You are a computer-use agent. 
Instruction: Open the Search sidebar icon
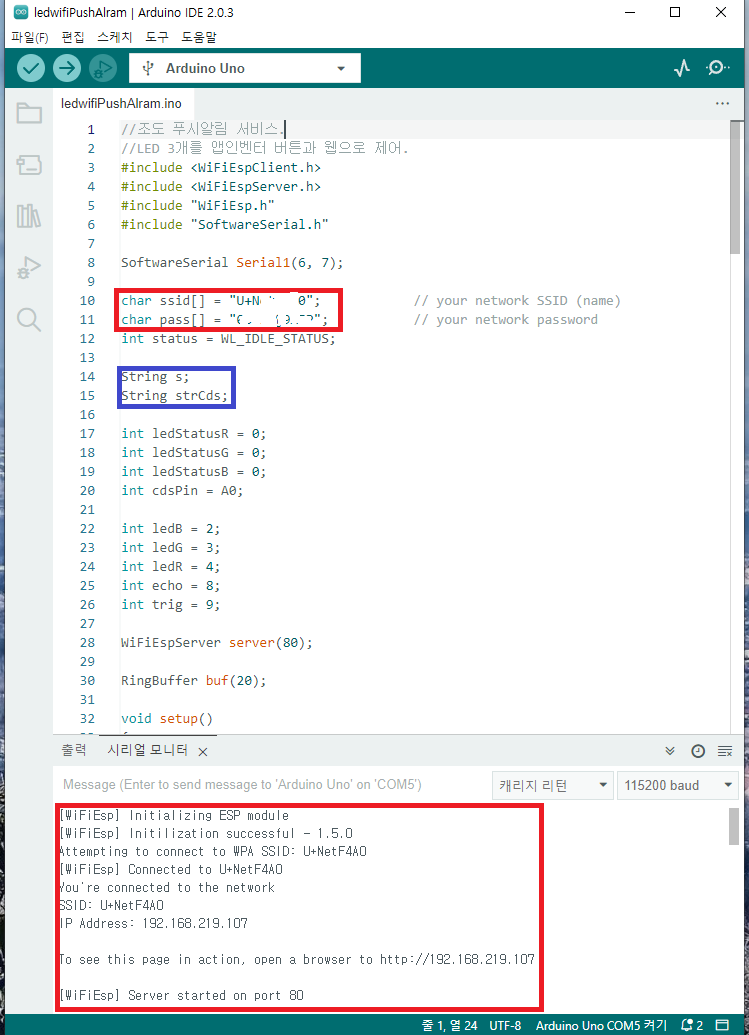(29, 319)
